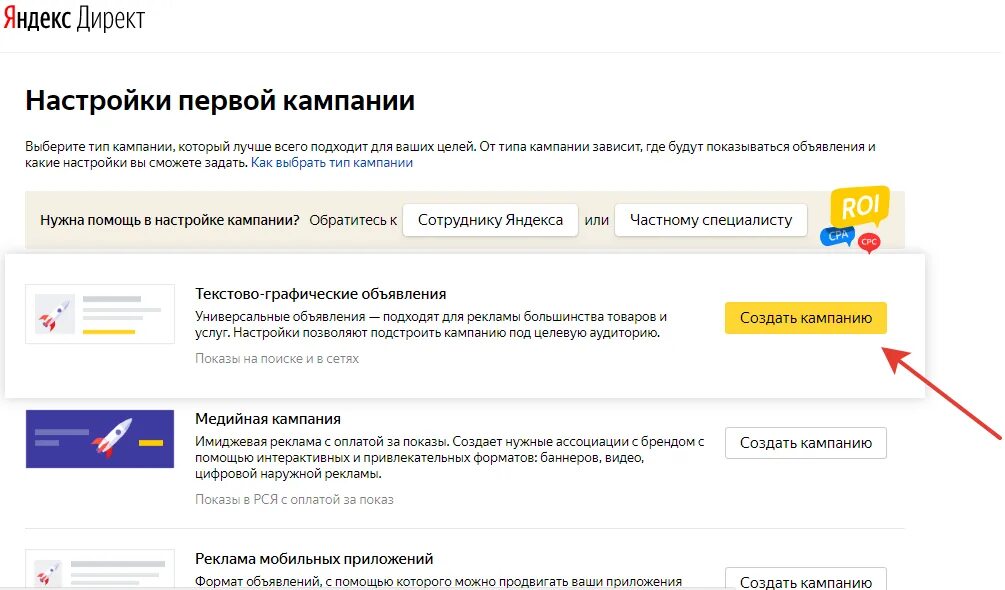The image size is (1005, 590).
Task: Select the Текстово-графические объявления thumbnail
Action: click(x=100, y=314)
